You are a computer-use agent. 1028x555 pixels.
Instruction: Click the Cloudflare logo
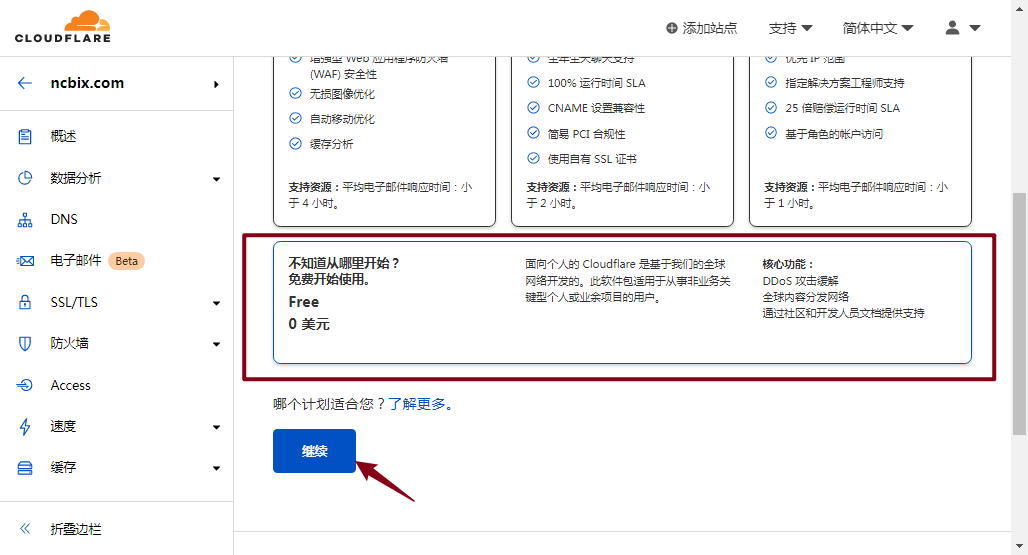point(63,27)
